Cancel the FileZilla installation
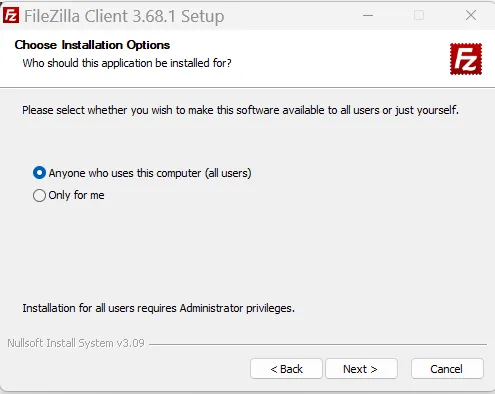 (447, 369)
